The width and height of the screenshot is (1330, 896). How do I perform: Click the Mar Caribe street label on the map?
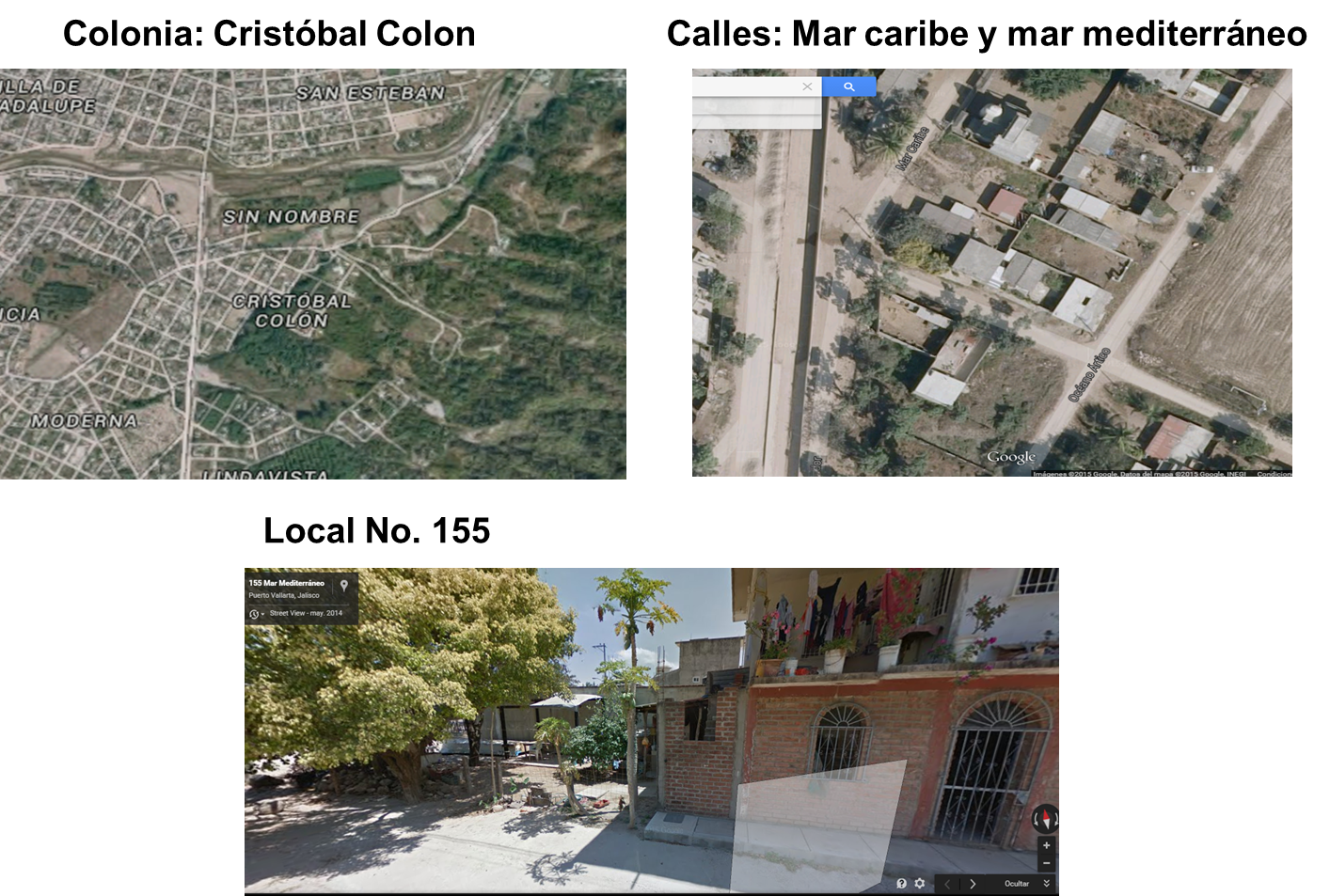(912, 149)
